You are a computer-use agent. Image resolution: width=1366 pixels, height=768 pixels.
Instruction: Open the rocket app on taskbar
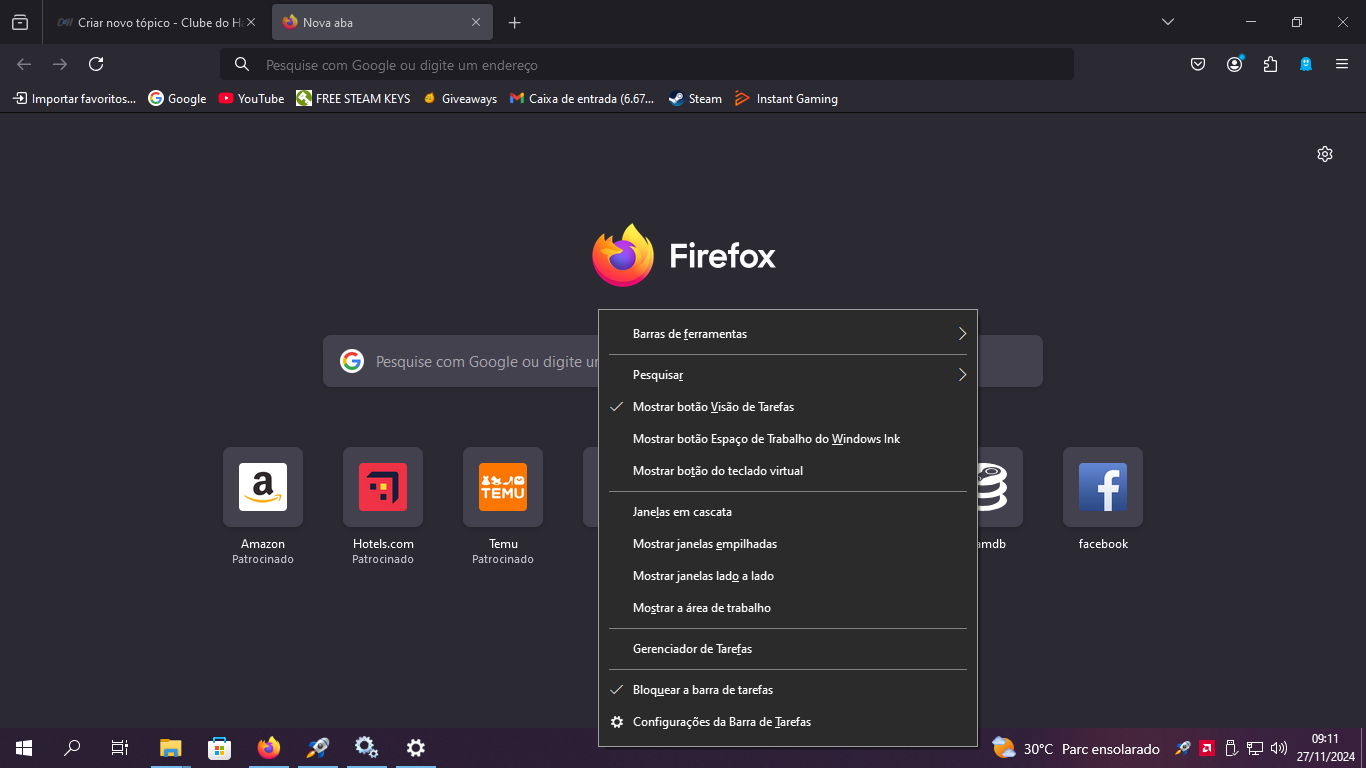coord(318,748)
